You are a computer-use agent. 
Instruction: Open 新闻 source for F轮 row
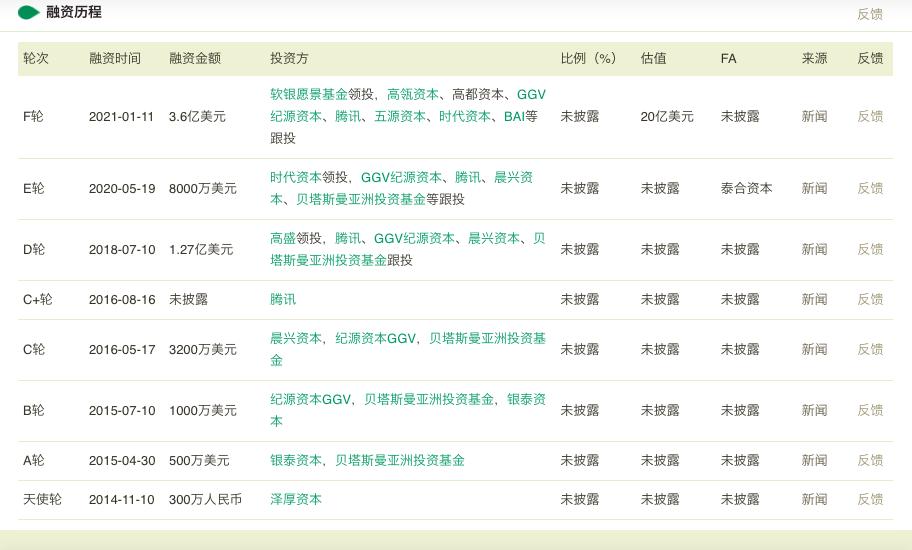point(814,116)
